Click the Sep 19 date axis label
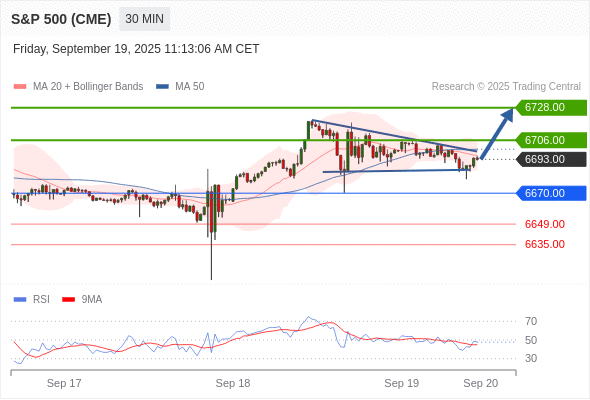The height and width of the screenshot is (400, 590). pos(401,383)
